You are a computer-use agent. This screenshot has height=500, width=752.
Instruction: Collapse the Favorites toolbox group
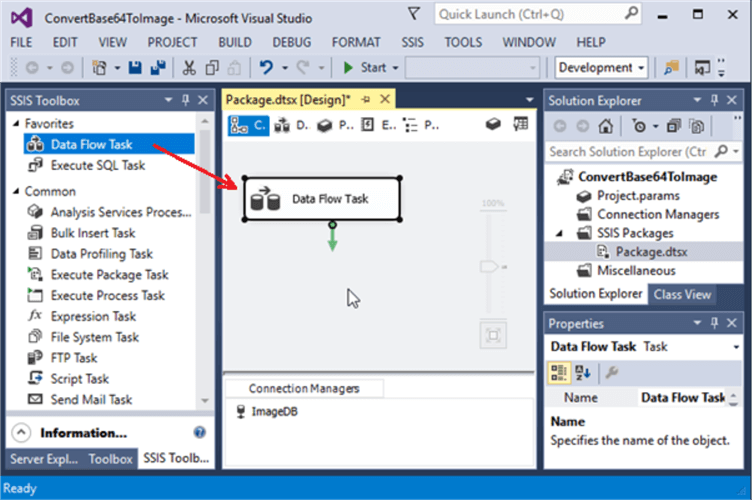16,124
